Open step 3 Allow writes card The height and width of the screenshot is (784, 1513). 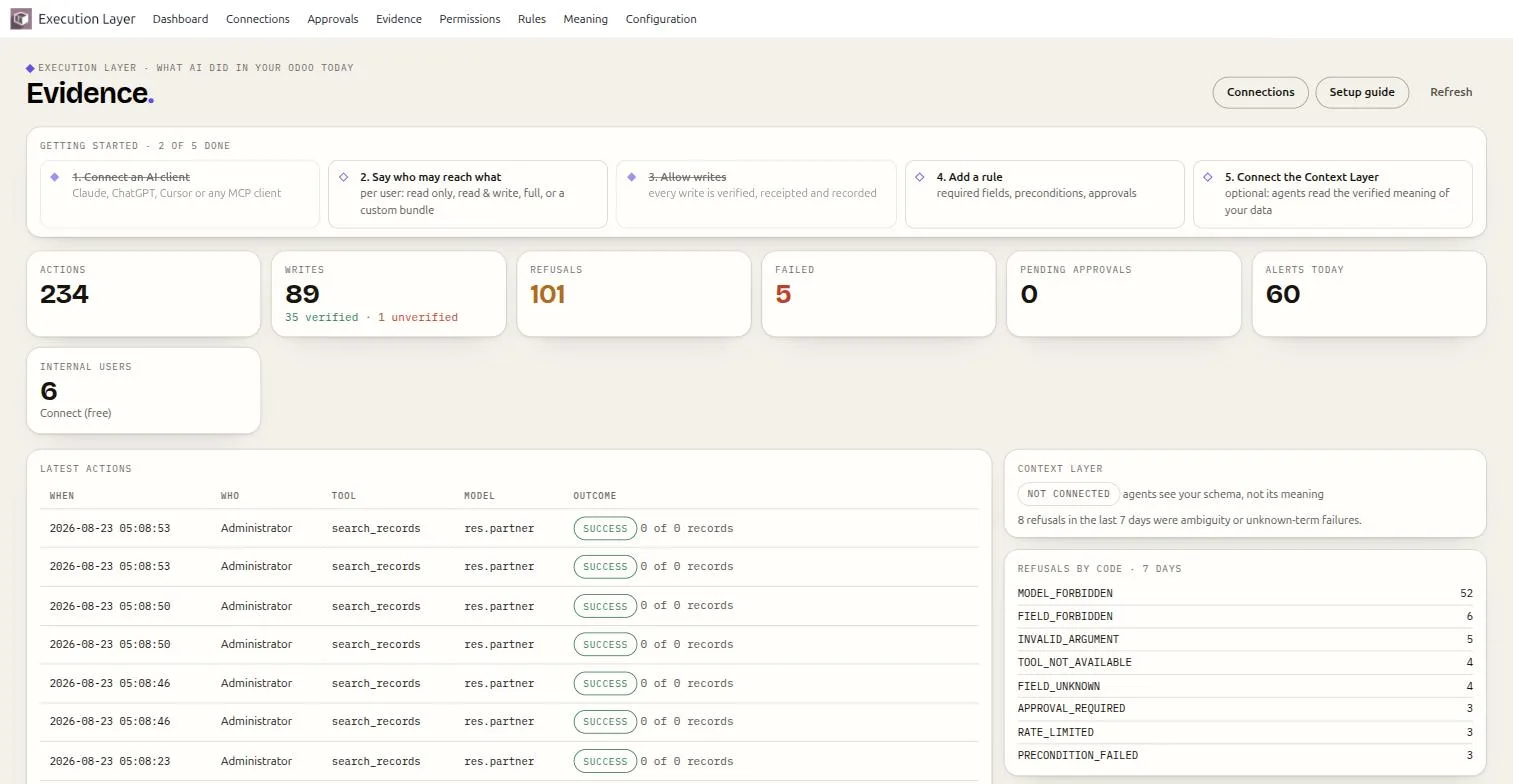[x=756, y=194]
